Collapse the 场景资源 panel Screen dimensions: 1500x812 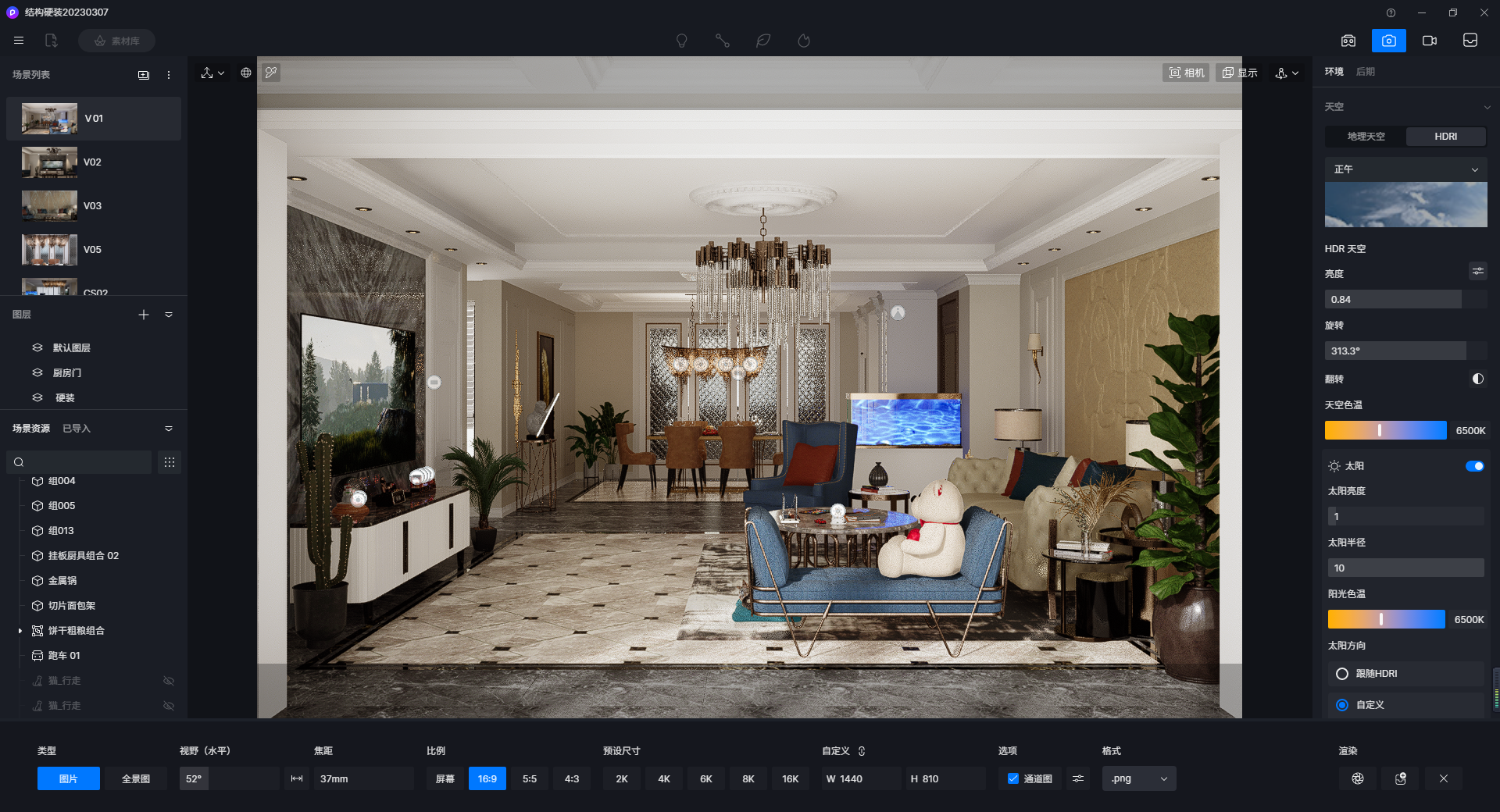pos(169,429)
